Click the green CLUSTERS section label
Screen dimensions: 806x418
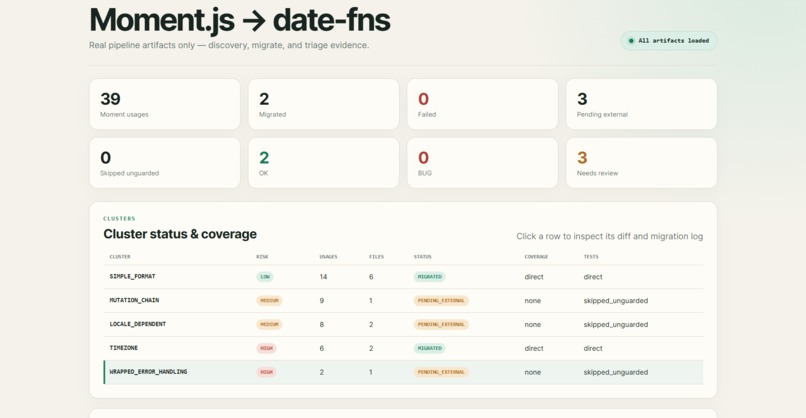(119, 219)
